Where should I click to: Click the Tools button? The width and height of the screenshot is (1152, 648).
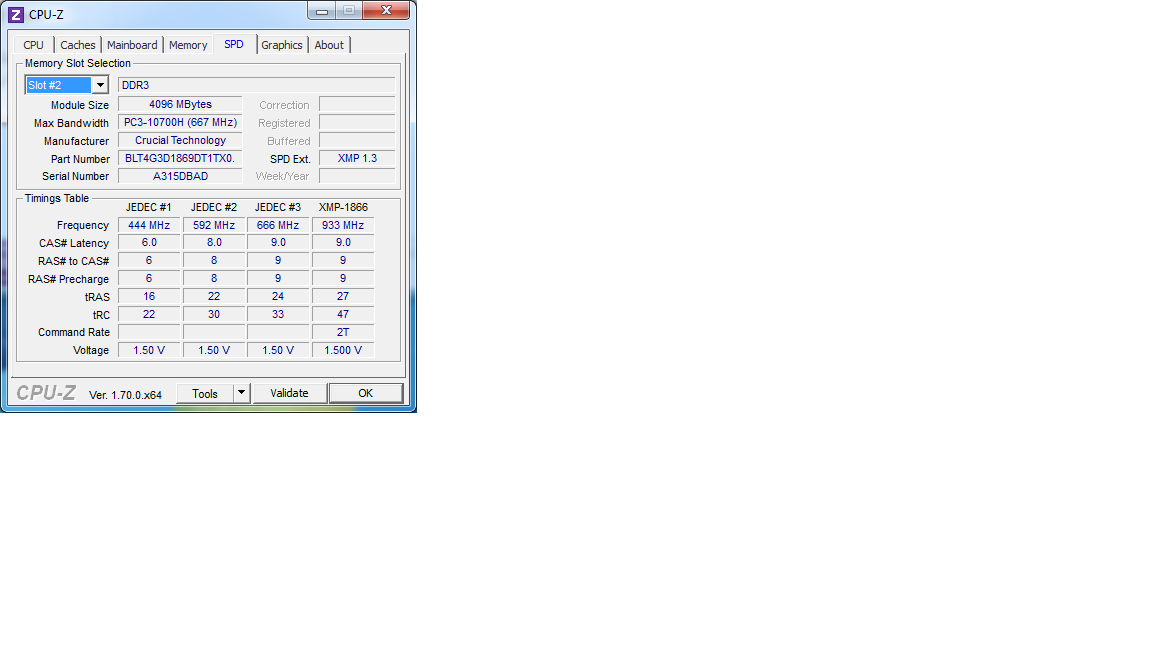pos(205,394)
